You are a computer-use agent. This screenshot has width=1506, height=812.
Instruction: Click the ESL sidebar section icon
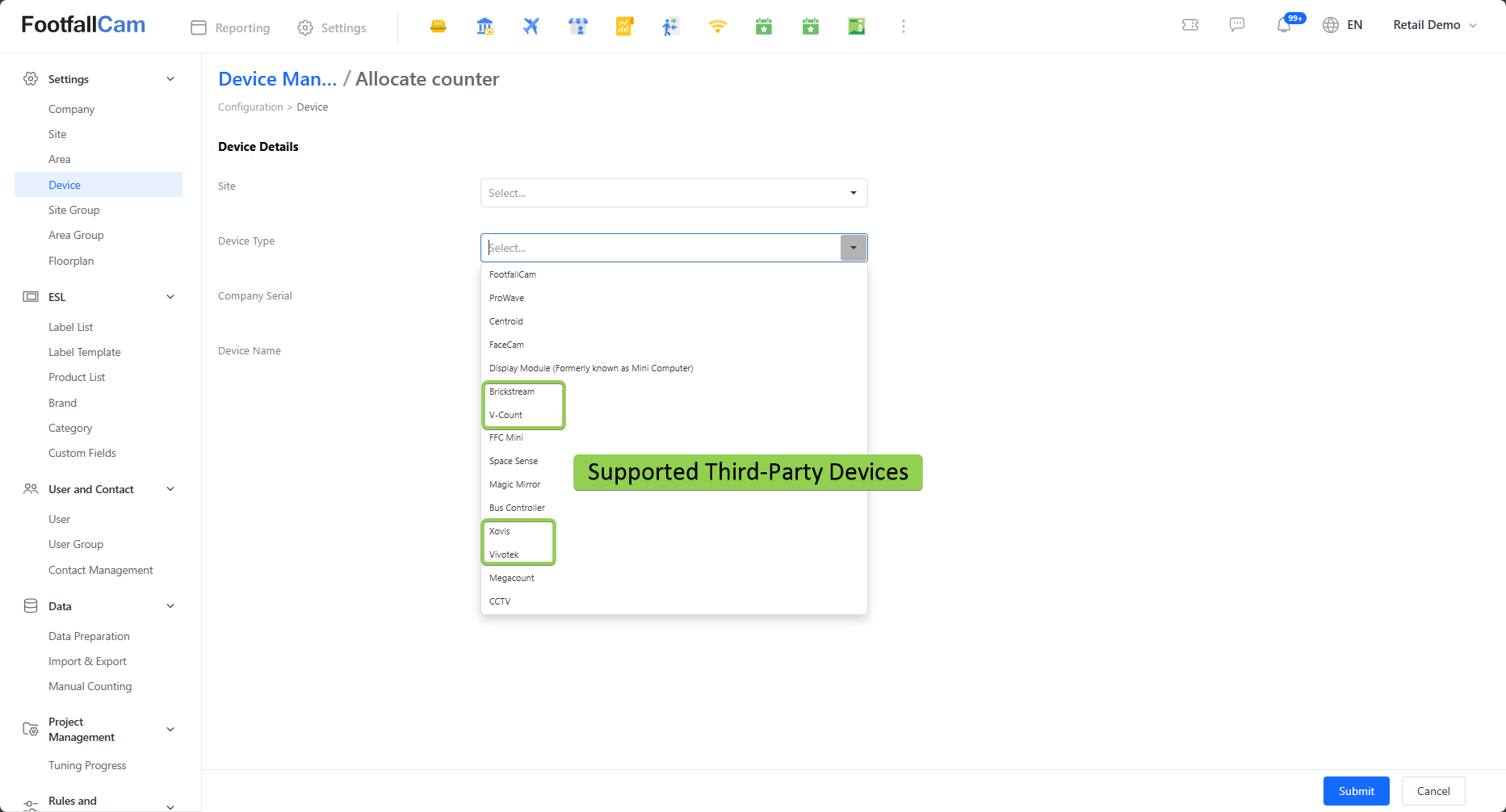pyautogui.click(x=31, y=296)
